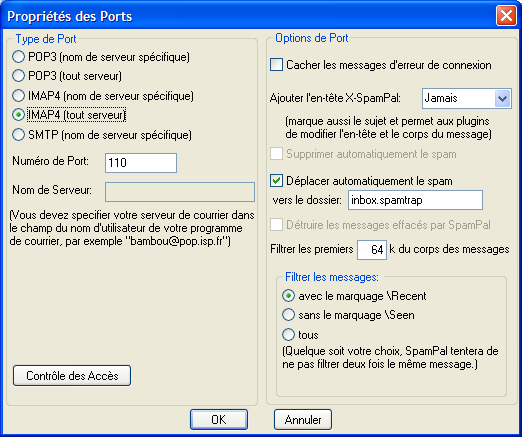The image size is (522, 437).
Task: Click the Filtrer les premiers 64 k field
Action: click(x=372, y=250)
